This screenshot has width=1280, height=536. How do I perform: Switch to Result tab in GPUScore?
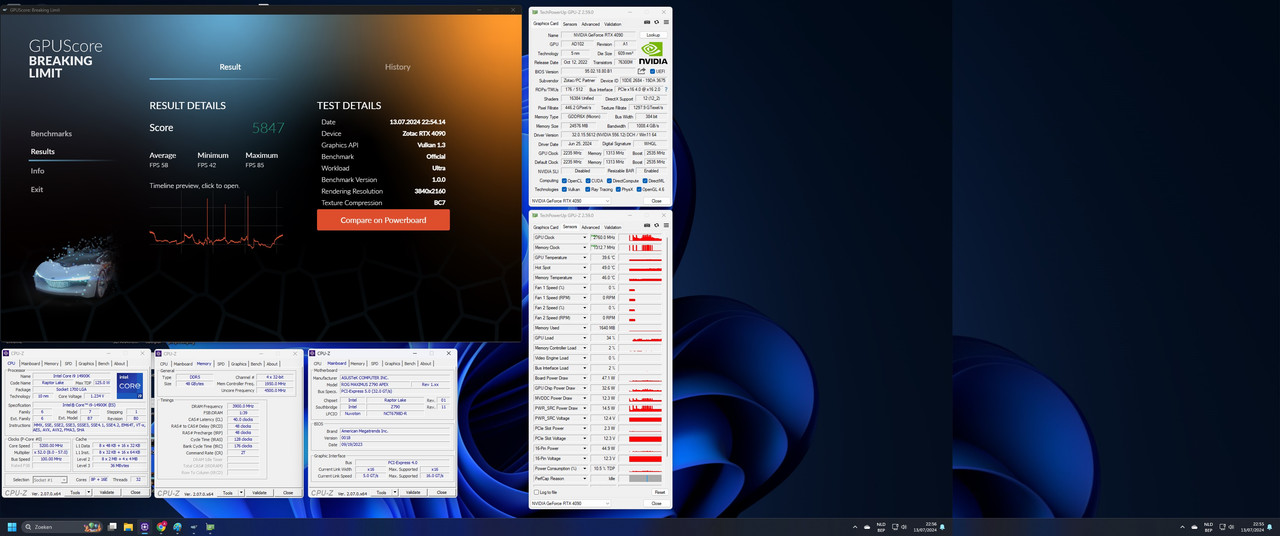(230, 67)
